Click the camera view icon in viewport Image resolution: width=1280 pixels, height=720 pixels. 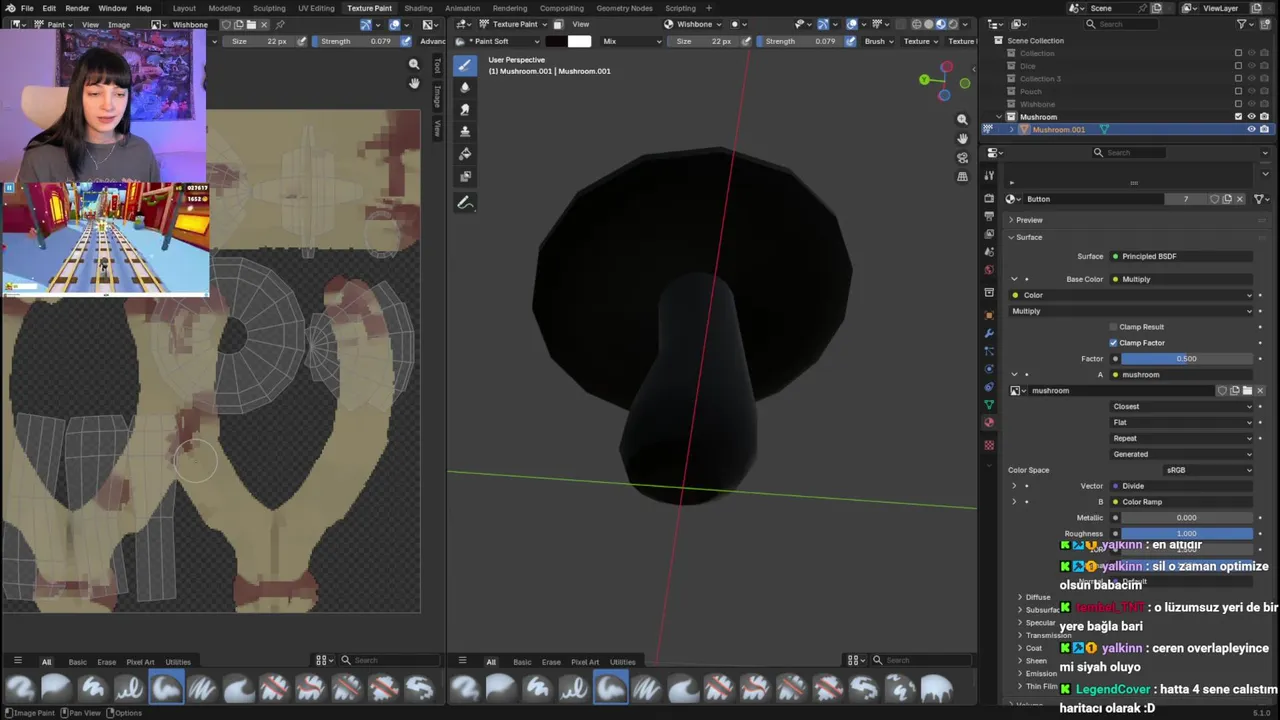(962, 158)
